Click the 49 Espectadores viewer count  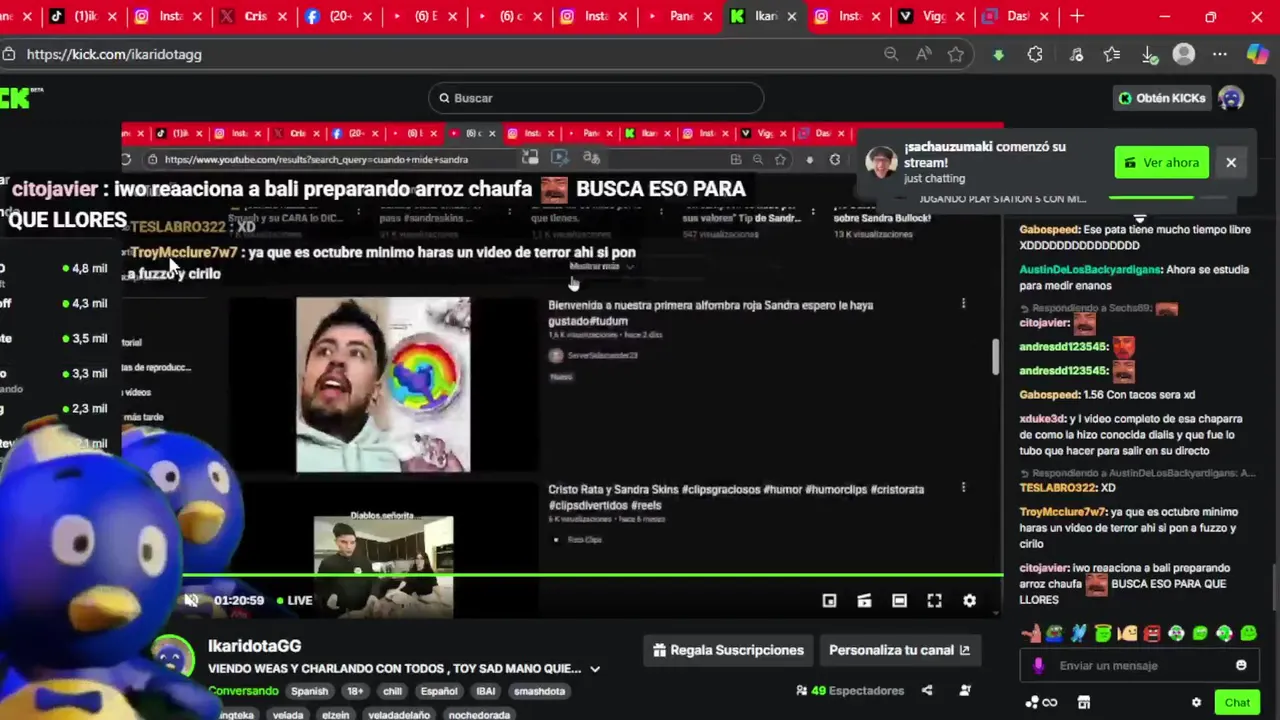click(x=849, y=690)
